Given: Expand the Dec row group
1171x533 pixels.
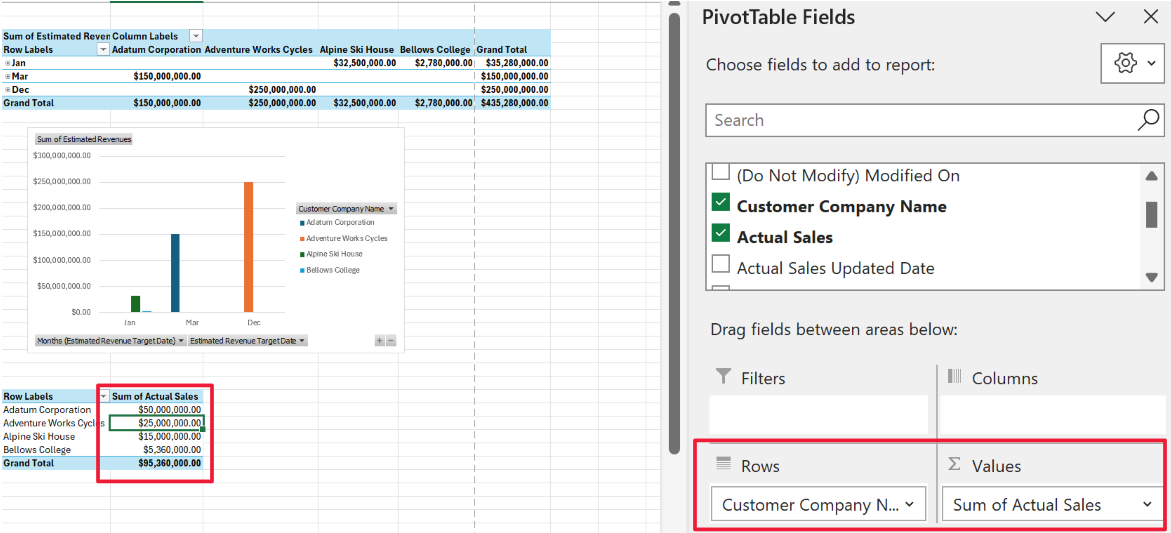Looking at the screenshot, I should (7, 90).
